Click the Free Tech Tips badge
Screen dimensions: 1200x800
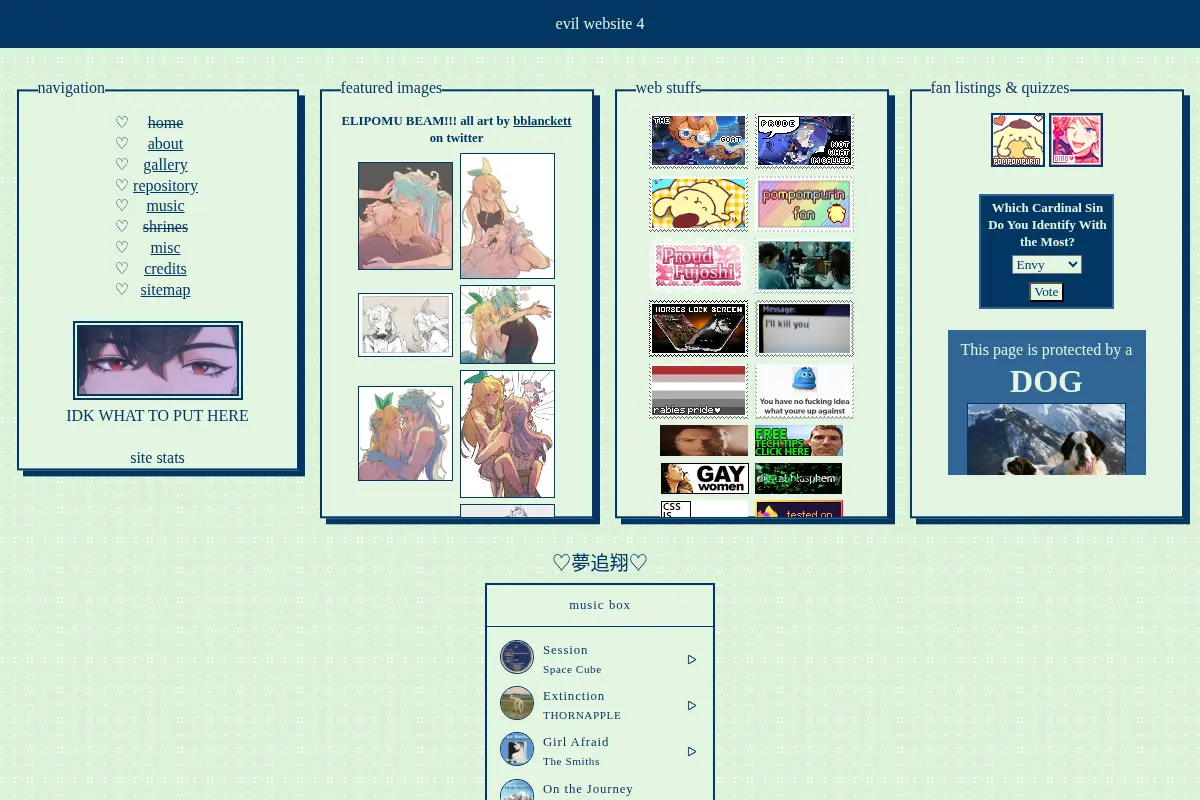(798, 441)
